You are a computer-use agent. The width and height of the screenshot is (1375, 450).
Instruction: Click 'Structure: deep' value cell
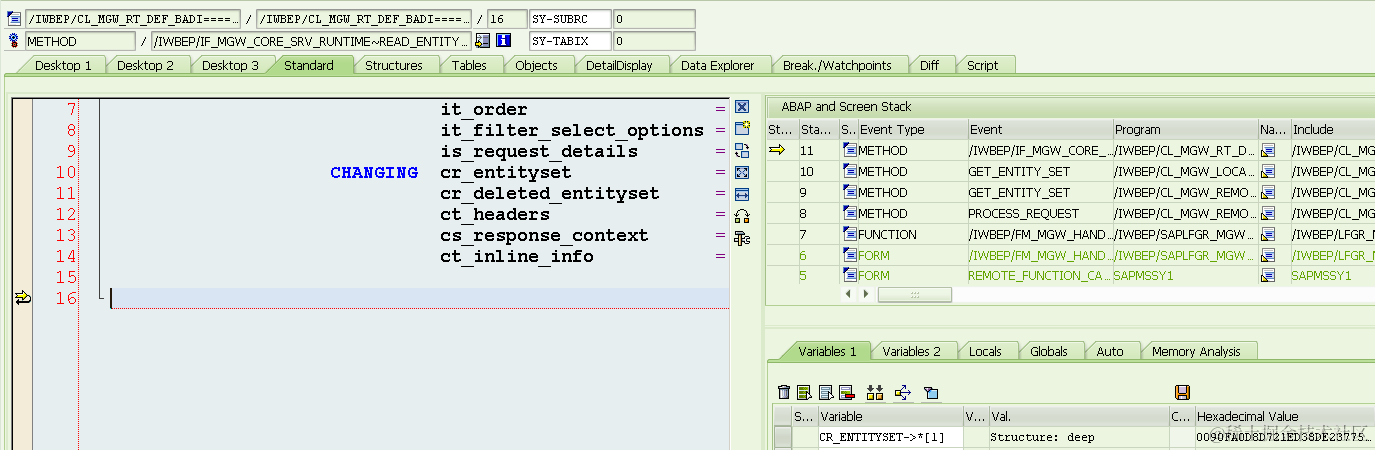pyautogui.click(x=1078, y=437)
